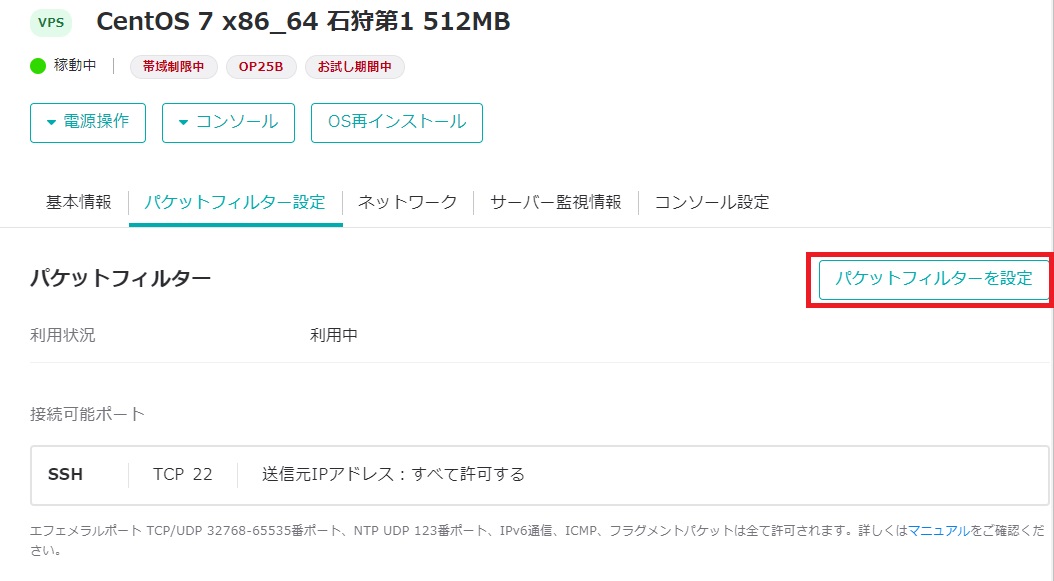Open the OS再インストール option
The width and height of the screenshot is (1054, 581).
(396, 122)
